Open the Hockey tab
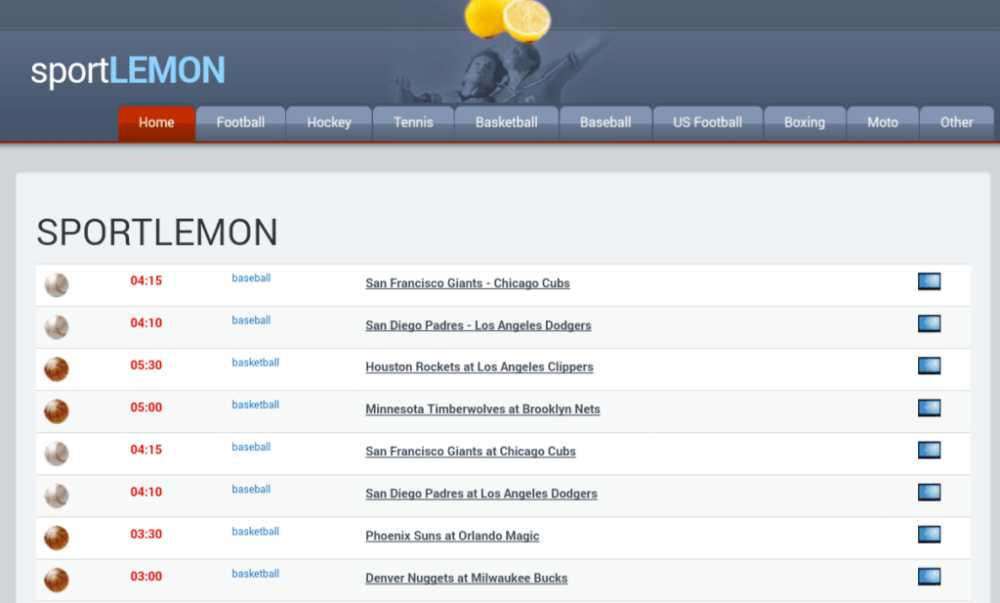This screenshot has height=603, width=1000. 329,122
